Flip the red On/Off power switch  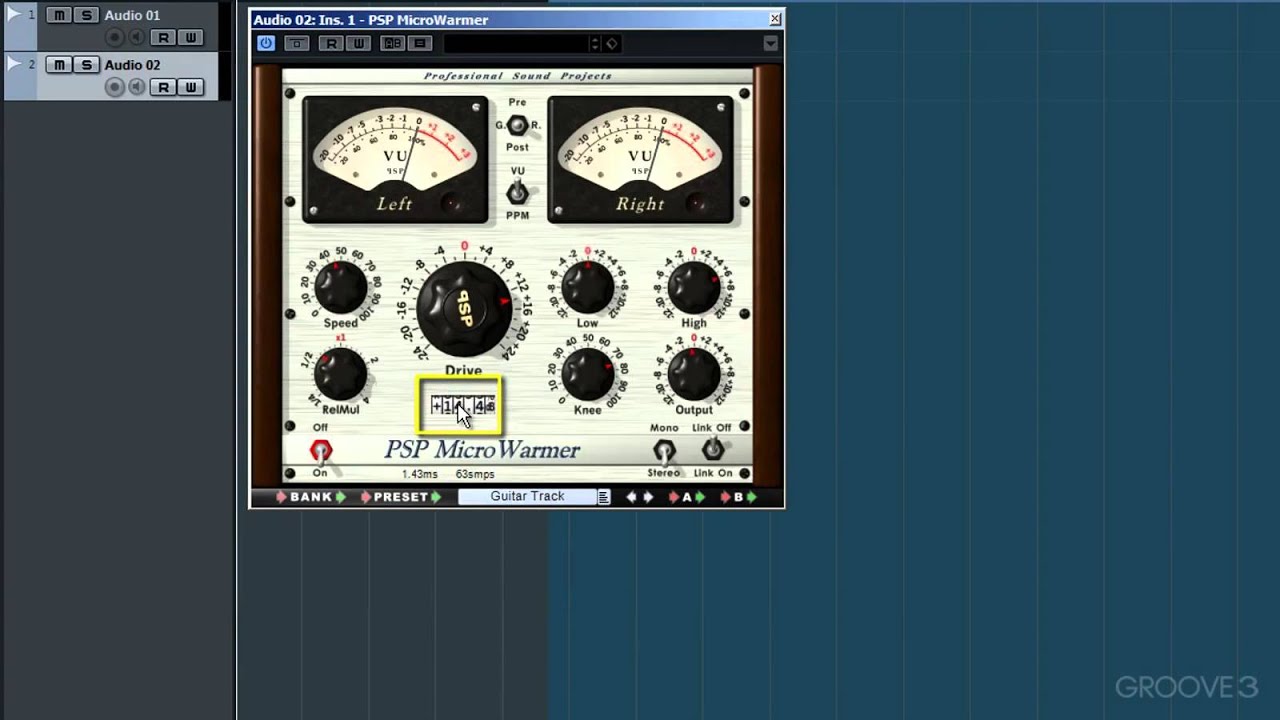320,450
